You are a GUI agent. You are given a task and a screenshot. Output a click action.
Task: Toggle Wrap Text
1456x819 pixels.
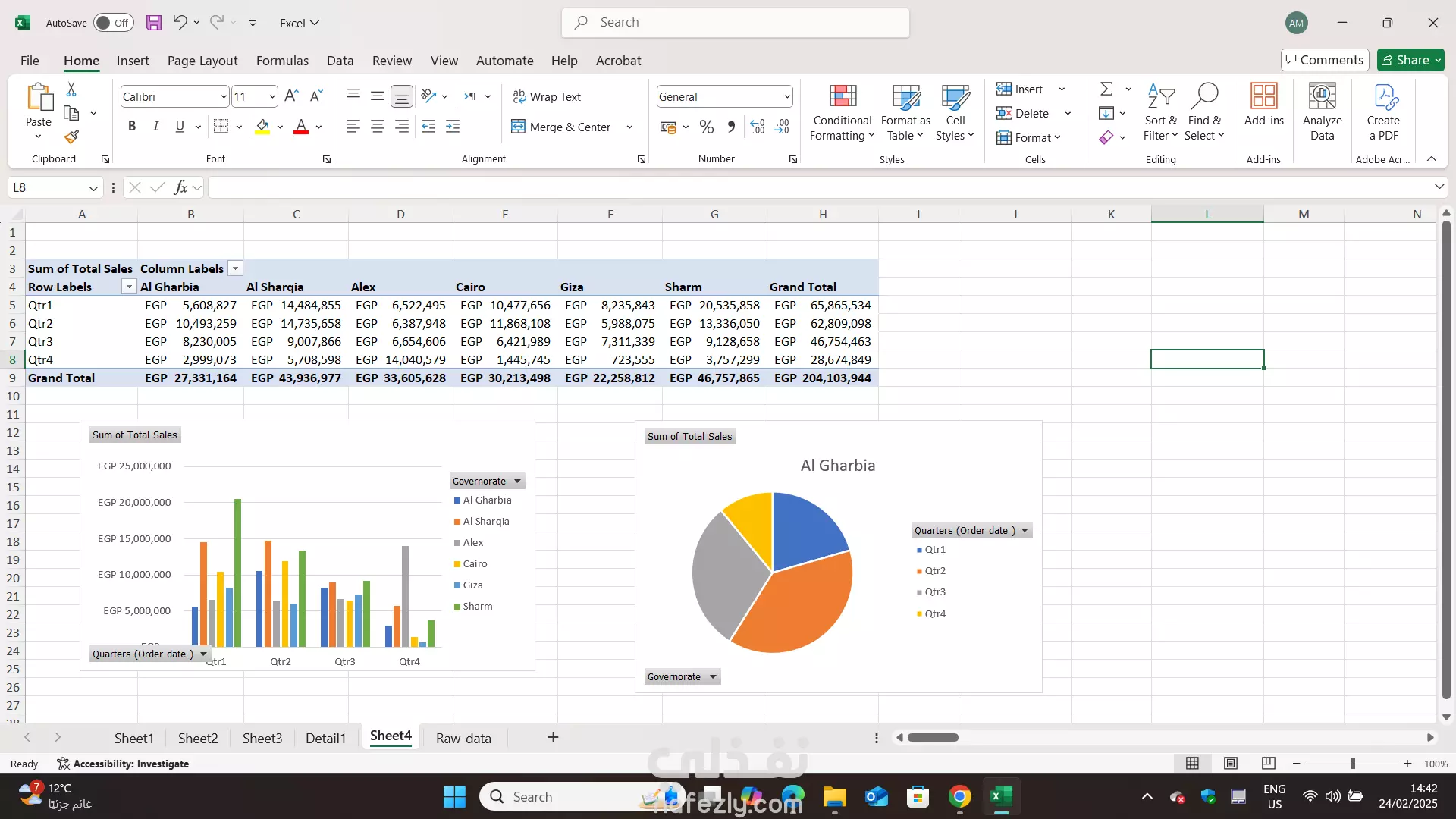pyautogui.click(x=547, y=97)
